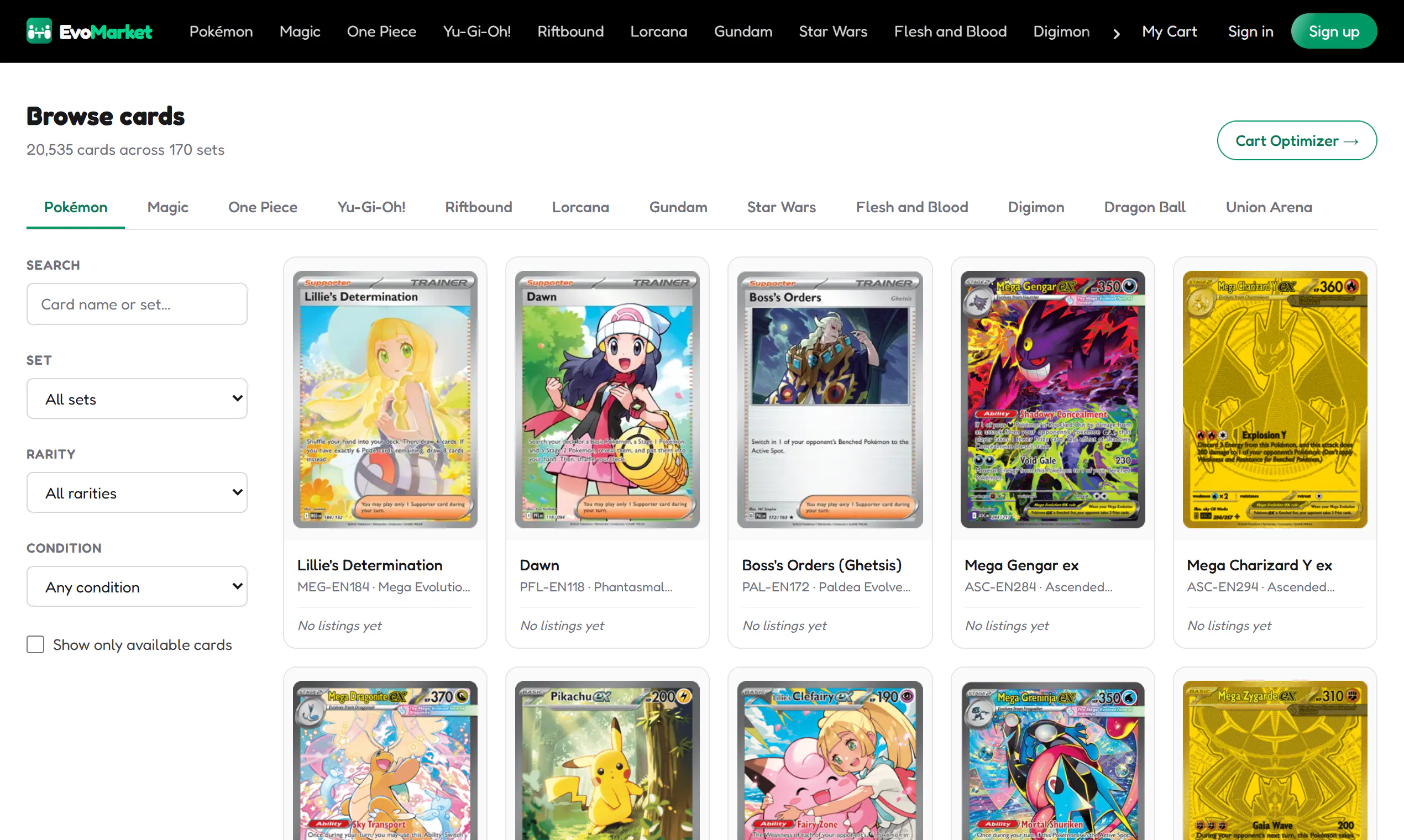This screenshot has height=840, width=1404.
Task: Switch to the Dragon Ball category tab
Action: pyautogui.click(x=1145, y=207)
